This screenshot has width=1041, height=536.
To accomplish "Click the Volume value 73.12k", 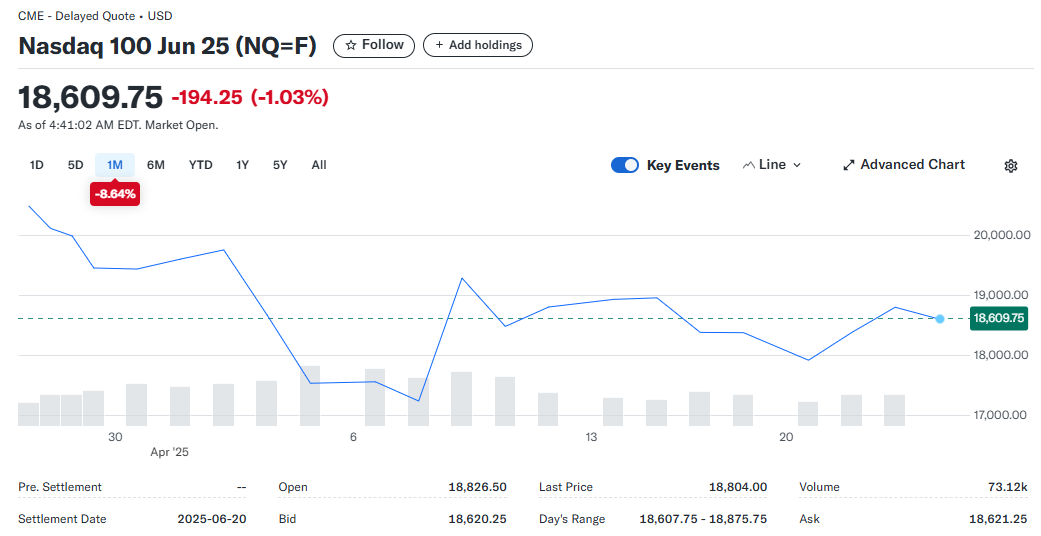I will [x=1007, y=487].
